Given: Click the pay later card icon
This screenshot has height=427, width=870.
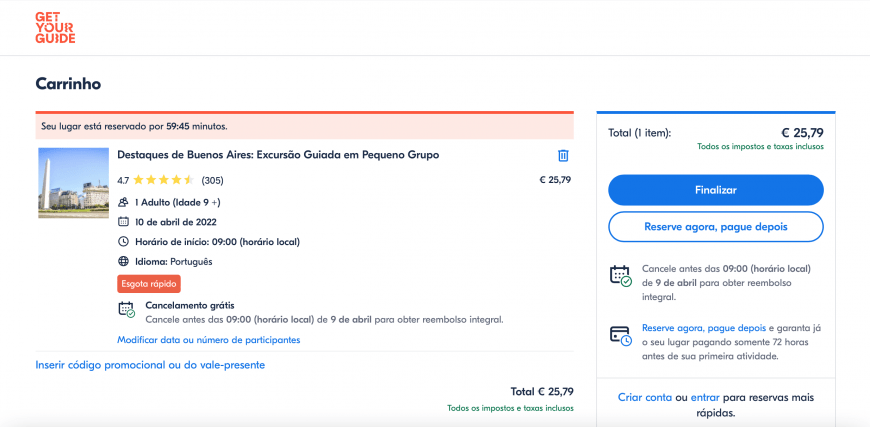Looking at the screenshot, I should [620, 335].
